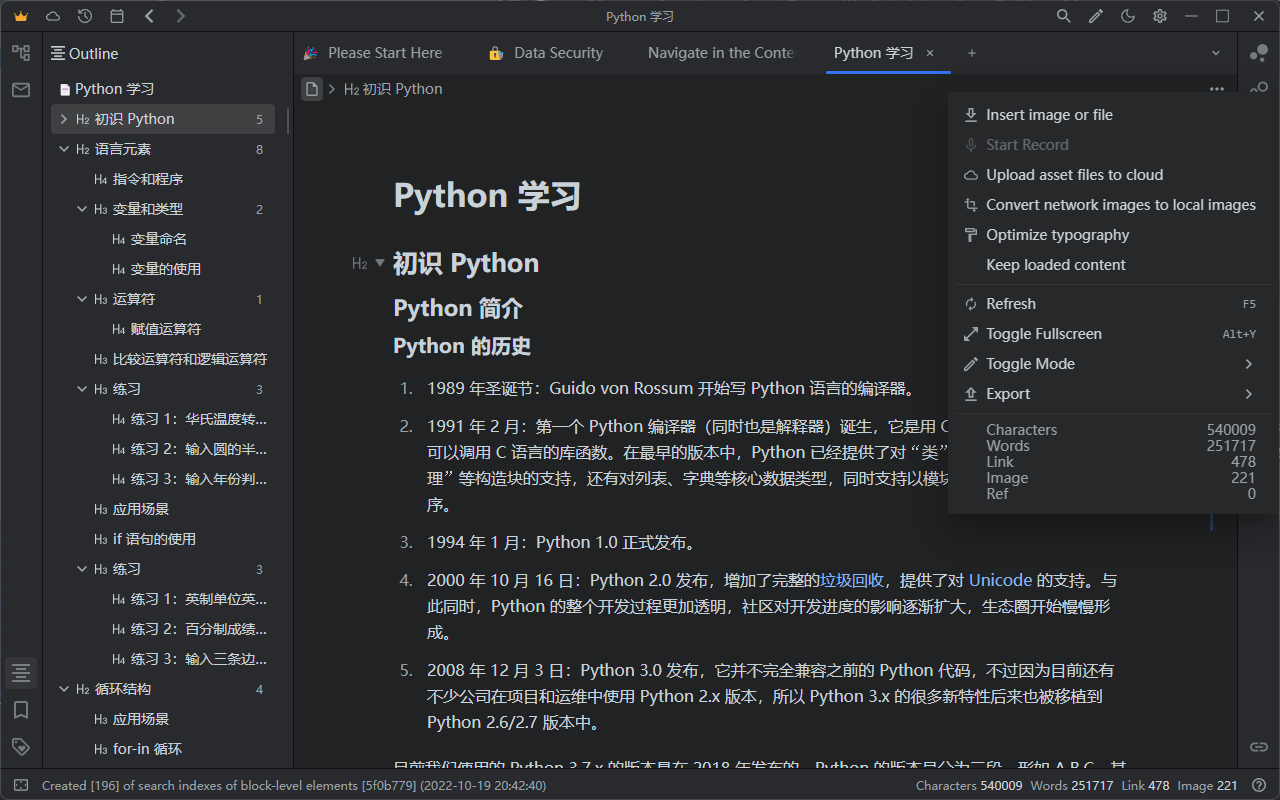Add a new tab with plus button
The image size is (1280, 800).
click(x=972, y=53)
